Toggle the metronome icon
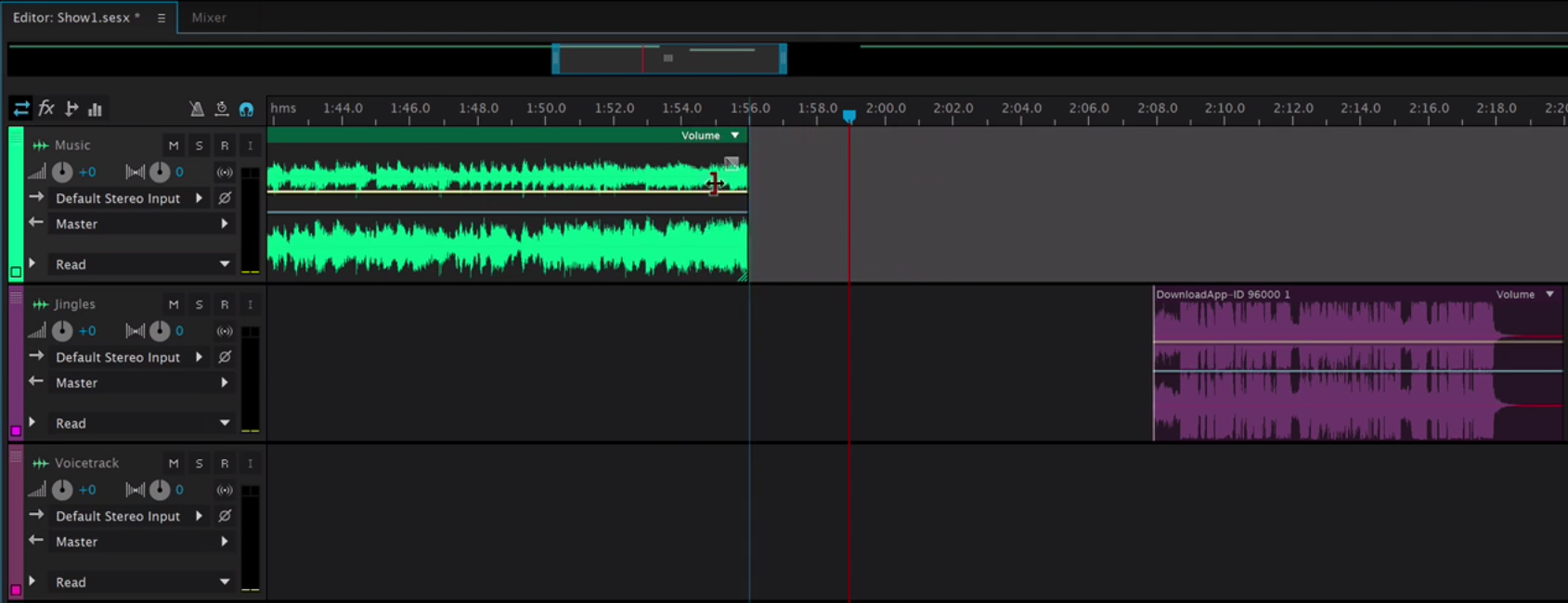Viewport: 1568px width, 603px height. [x=197, y=109]
